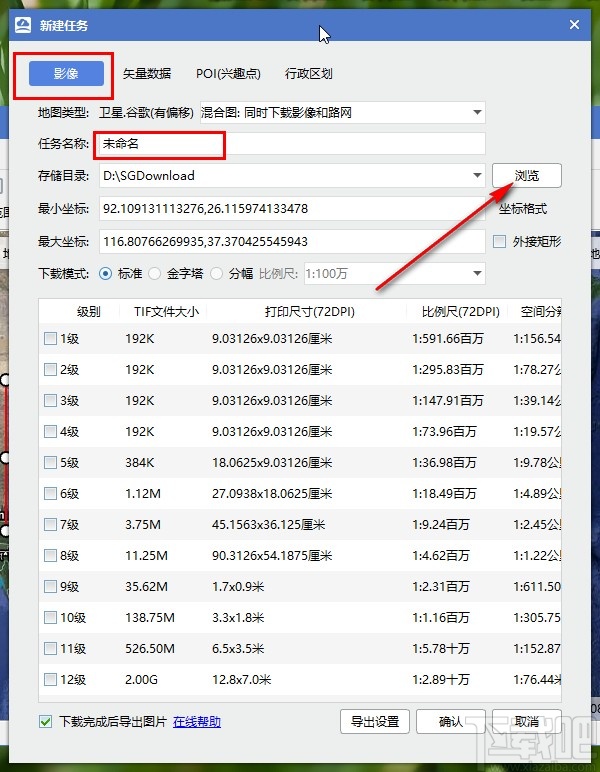The width and height of the screenshot is (600, 772).
Task: Open the 矢量数据 tab
Action: point(147,74)
